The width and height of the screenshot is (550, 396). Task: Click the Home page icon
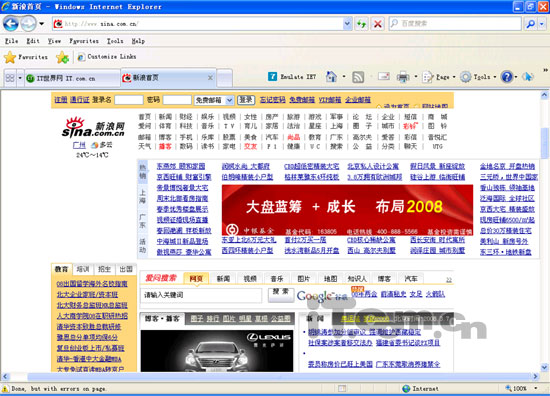[x=331, y=76]
